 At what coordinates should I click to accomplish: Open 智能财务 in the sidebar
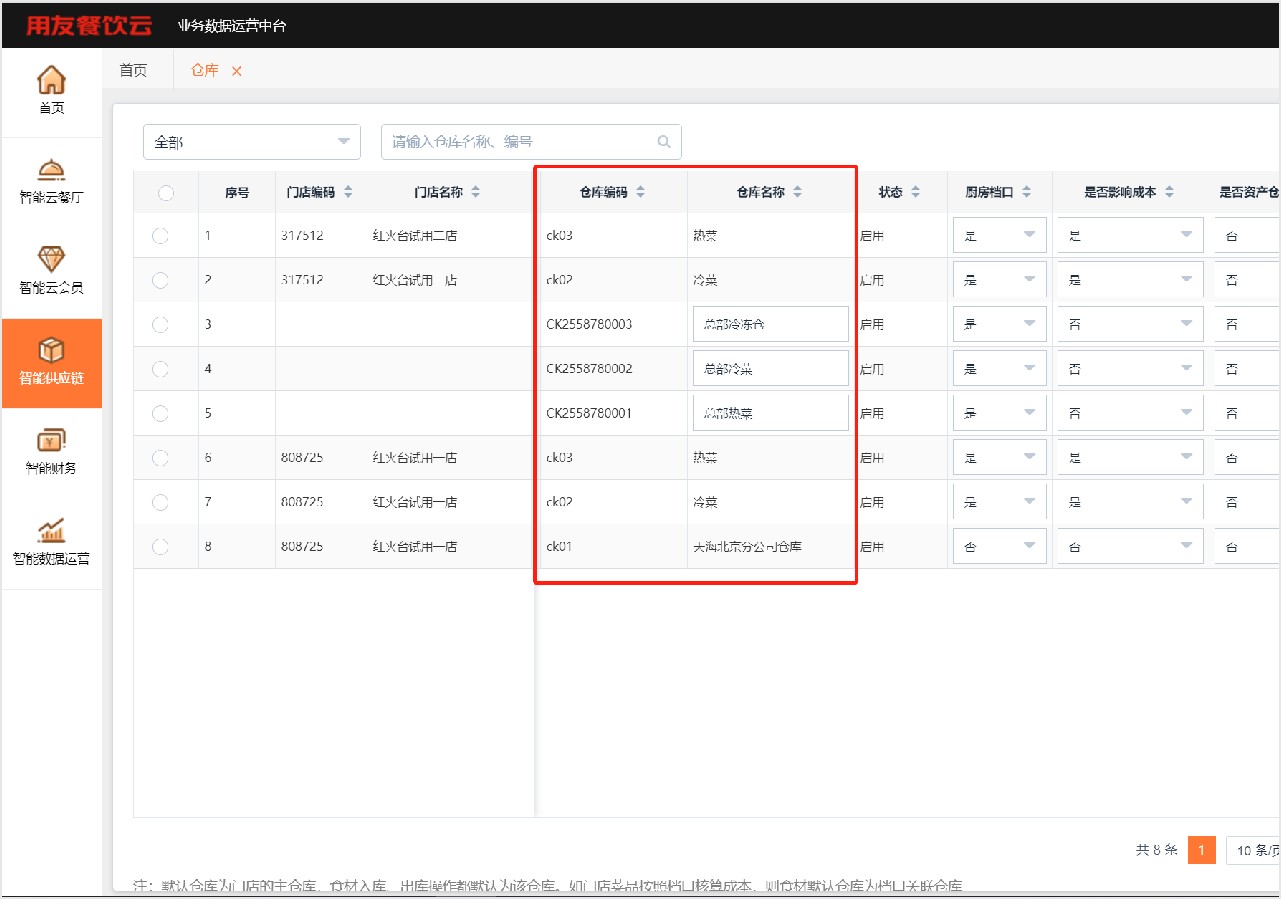(51, 442)
